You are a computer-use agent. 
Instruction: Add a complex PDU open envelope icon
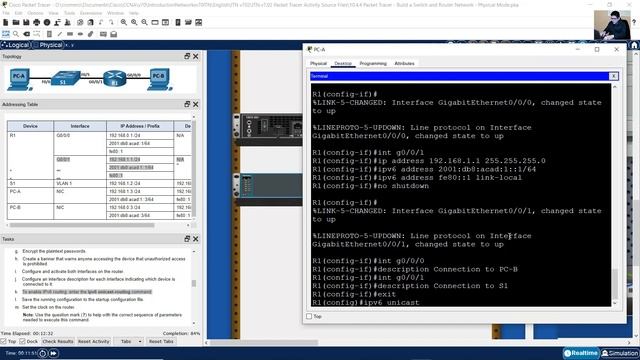tap(113, 34)
